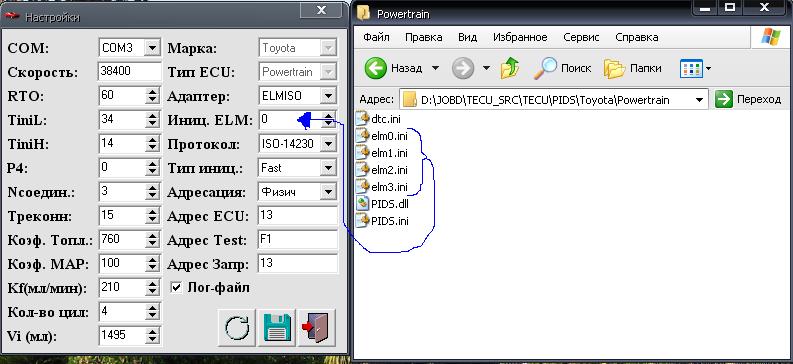Click the refresh settings icon button
The height and width of the screenshot is (364, 793).
236,327
